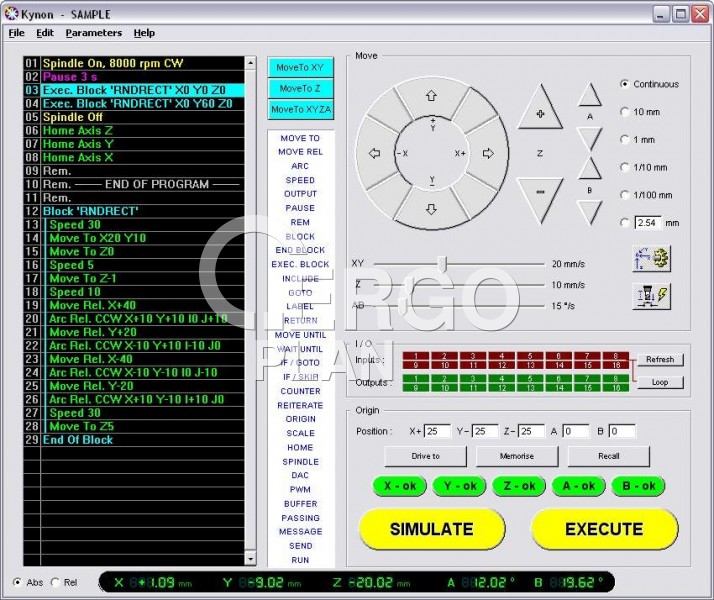Click the A axis up triangle
The image size is (714, 600).
click(x=590, y=97)
